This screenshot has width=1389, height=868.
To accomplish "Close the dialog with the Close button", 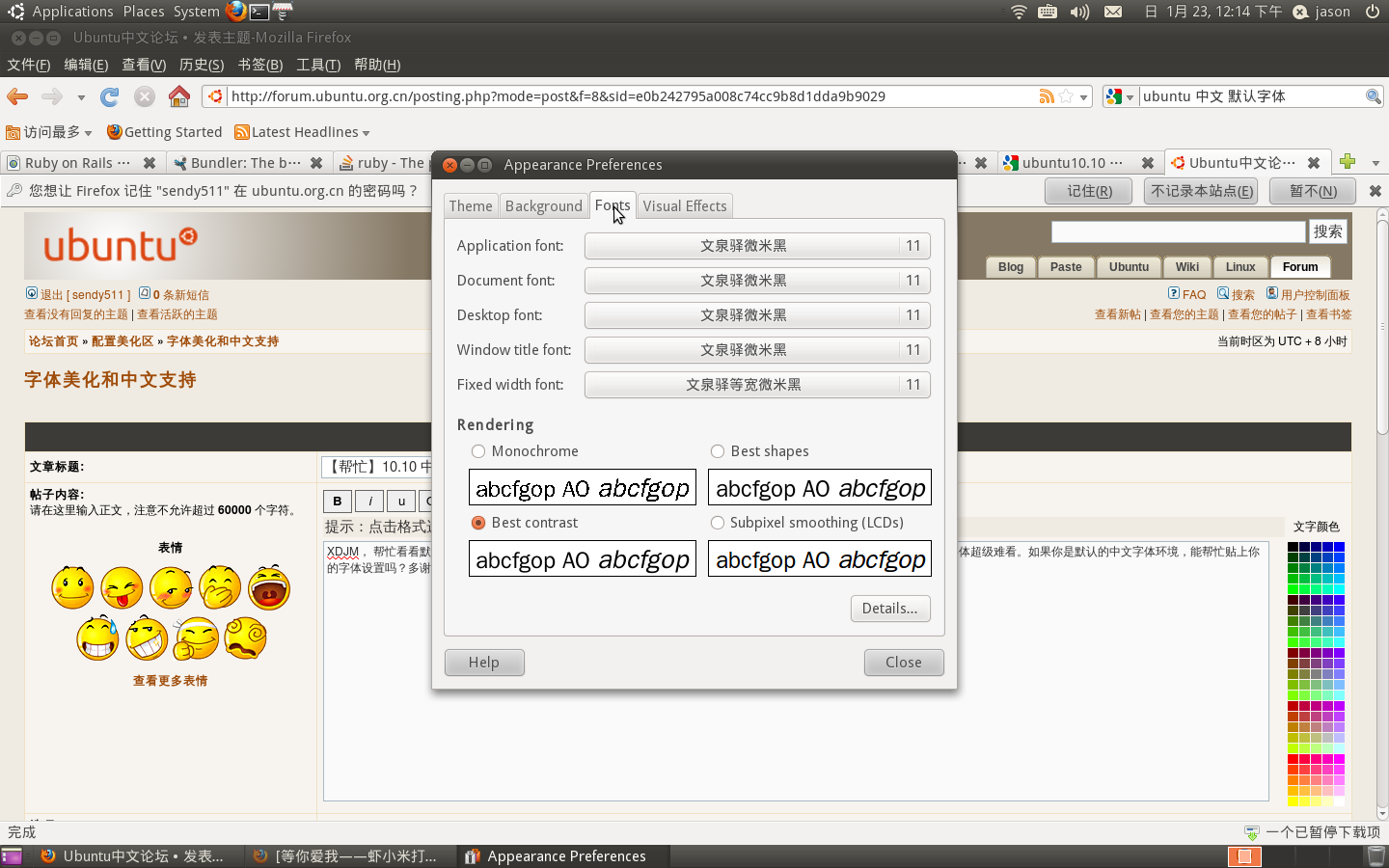I will (904, 663).
